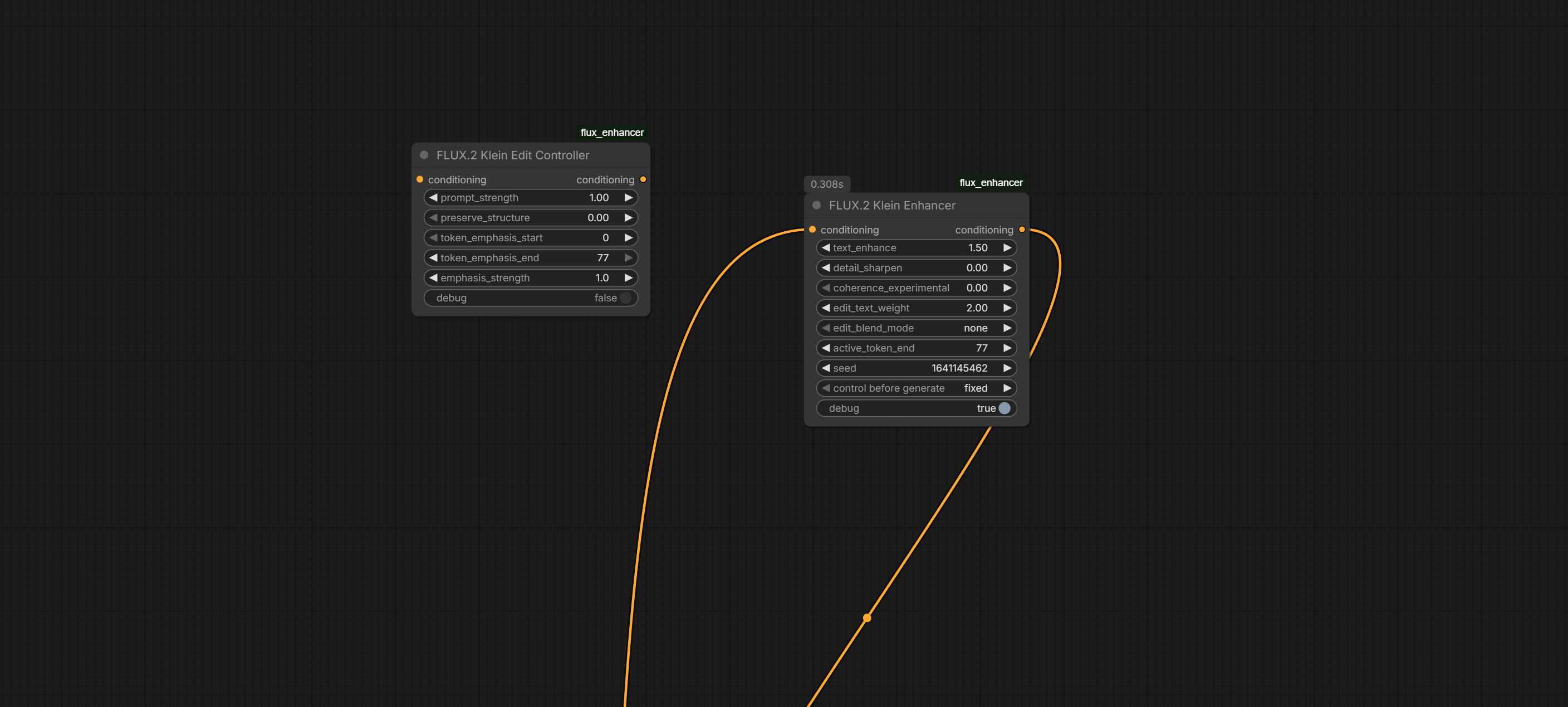Click conditioning output port on Edit Controller
The width and height of the screenshot is (1568, 707).
(643, 179)
